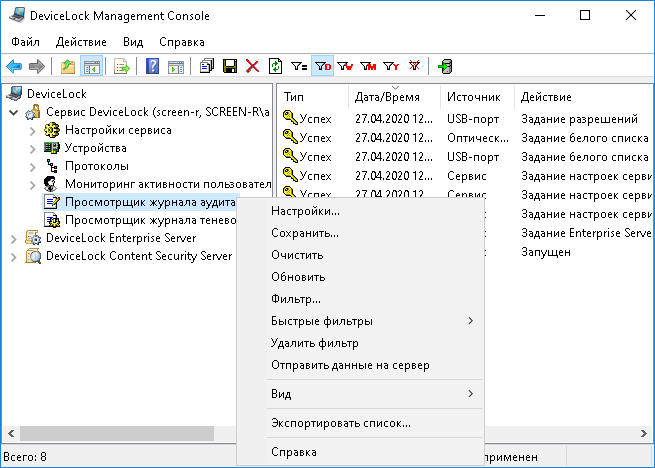Click the Up One Level folder icon

pos(68,67)
